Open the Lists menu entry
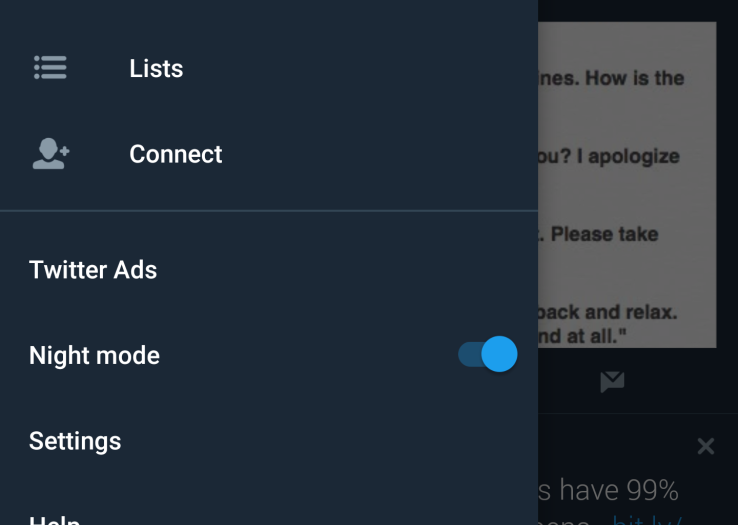 [269, 68]
